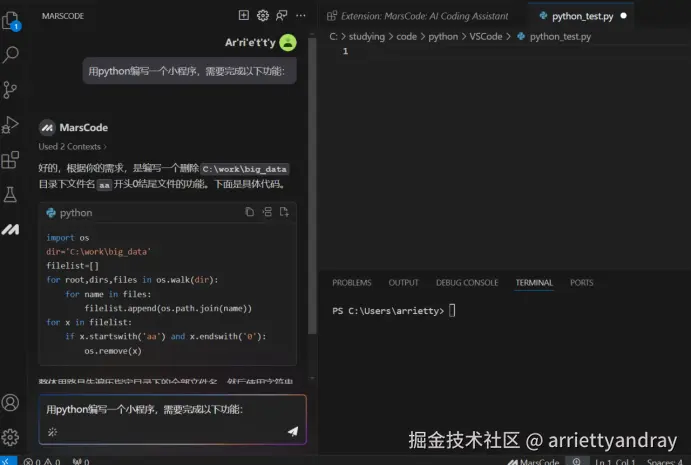Click the os.remove(x) code line
Screen dimensions: 692x466
(x=113, y=351)
